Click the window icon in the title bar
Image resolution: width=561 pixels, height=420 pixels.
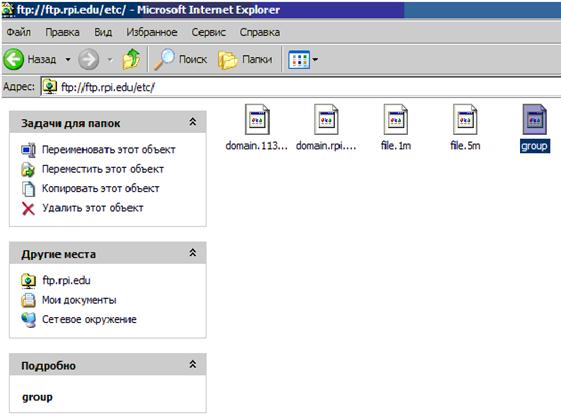tap(8, 10)
